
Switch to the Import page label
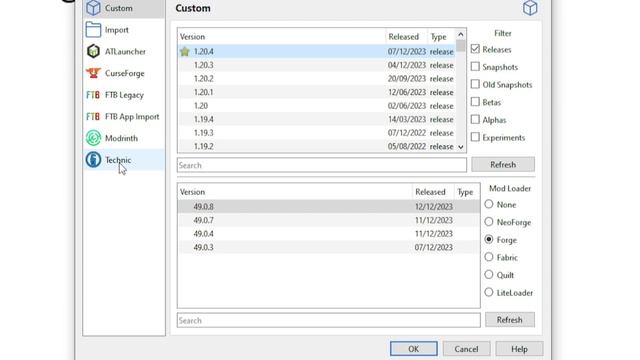point(117,30)
